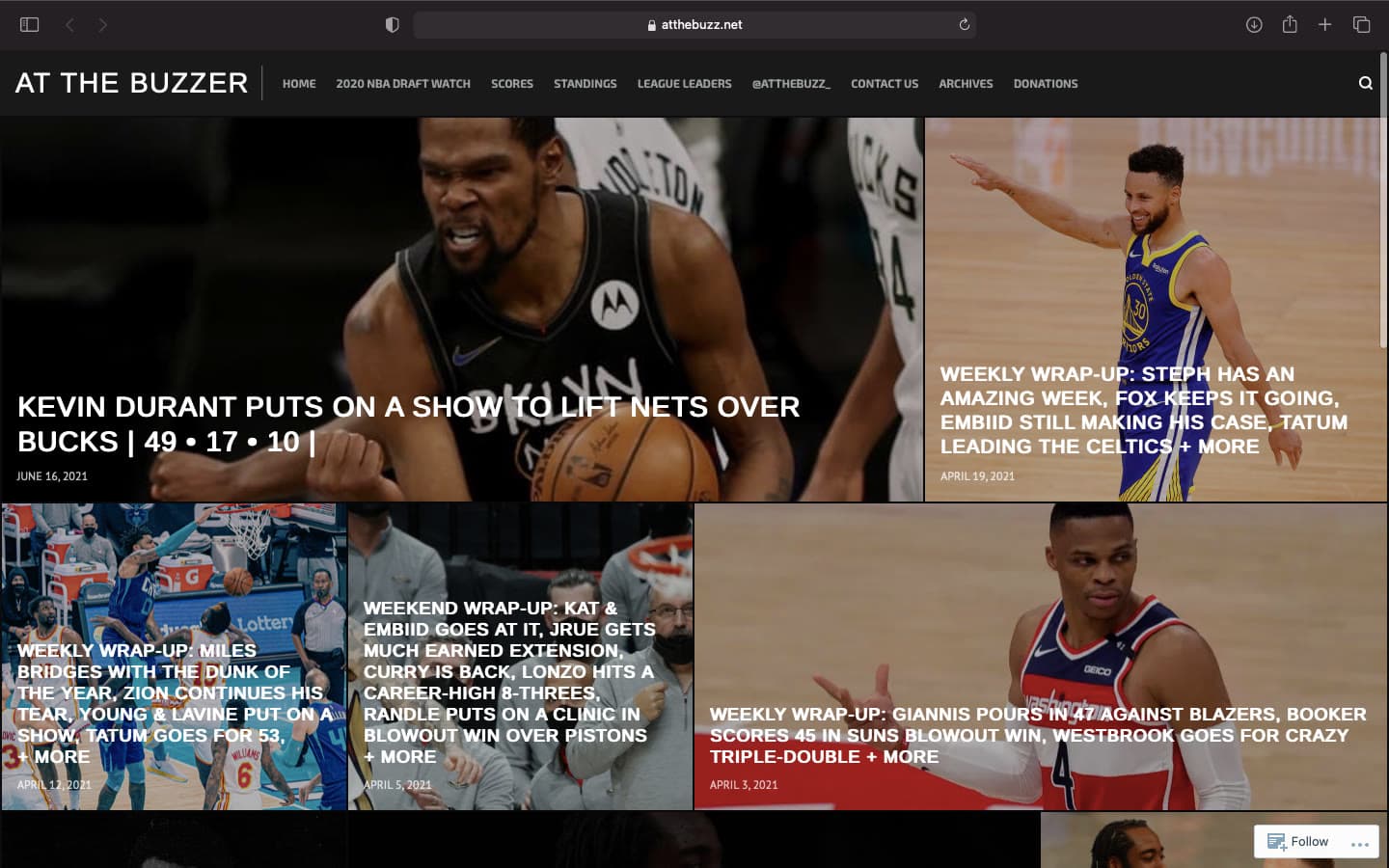
Task: Click the AT THE BUZZER site logo
Action: pyautogui.click(x=132, y=83)
